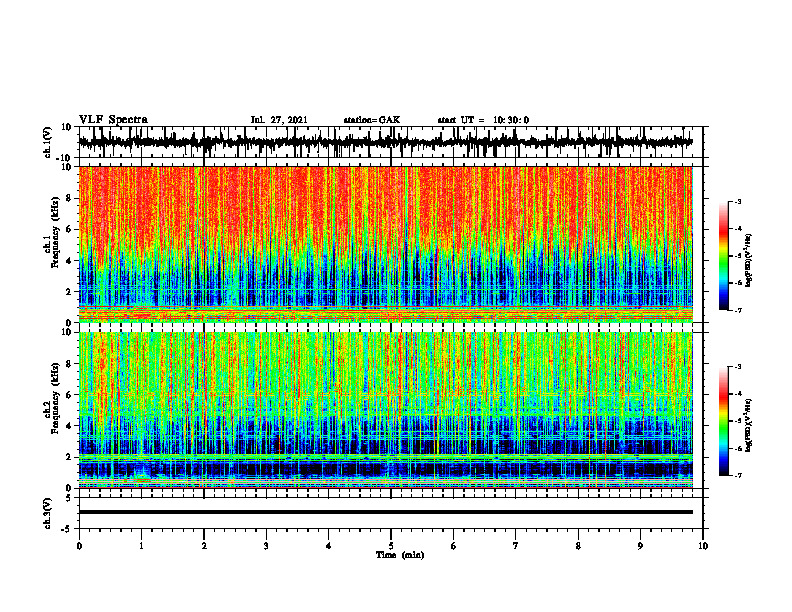
Task: Select the date label "Jul 27, 2021"
Action: (x=279, y=120)
